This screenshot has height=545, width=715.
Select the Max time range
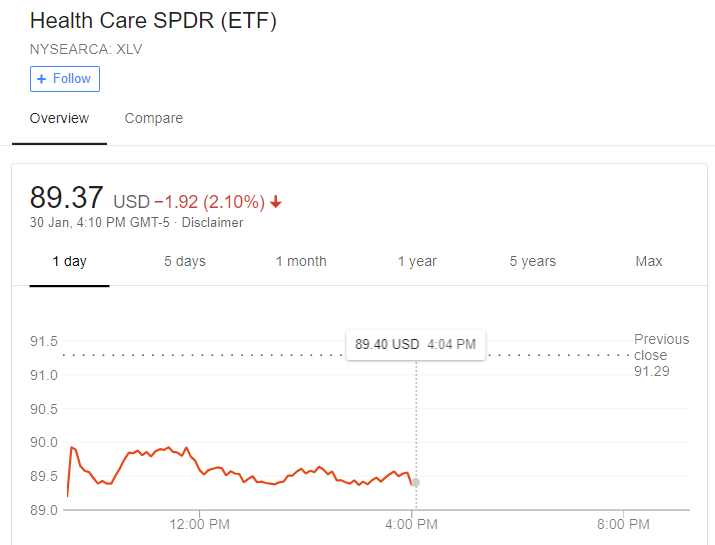648,262
